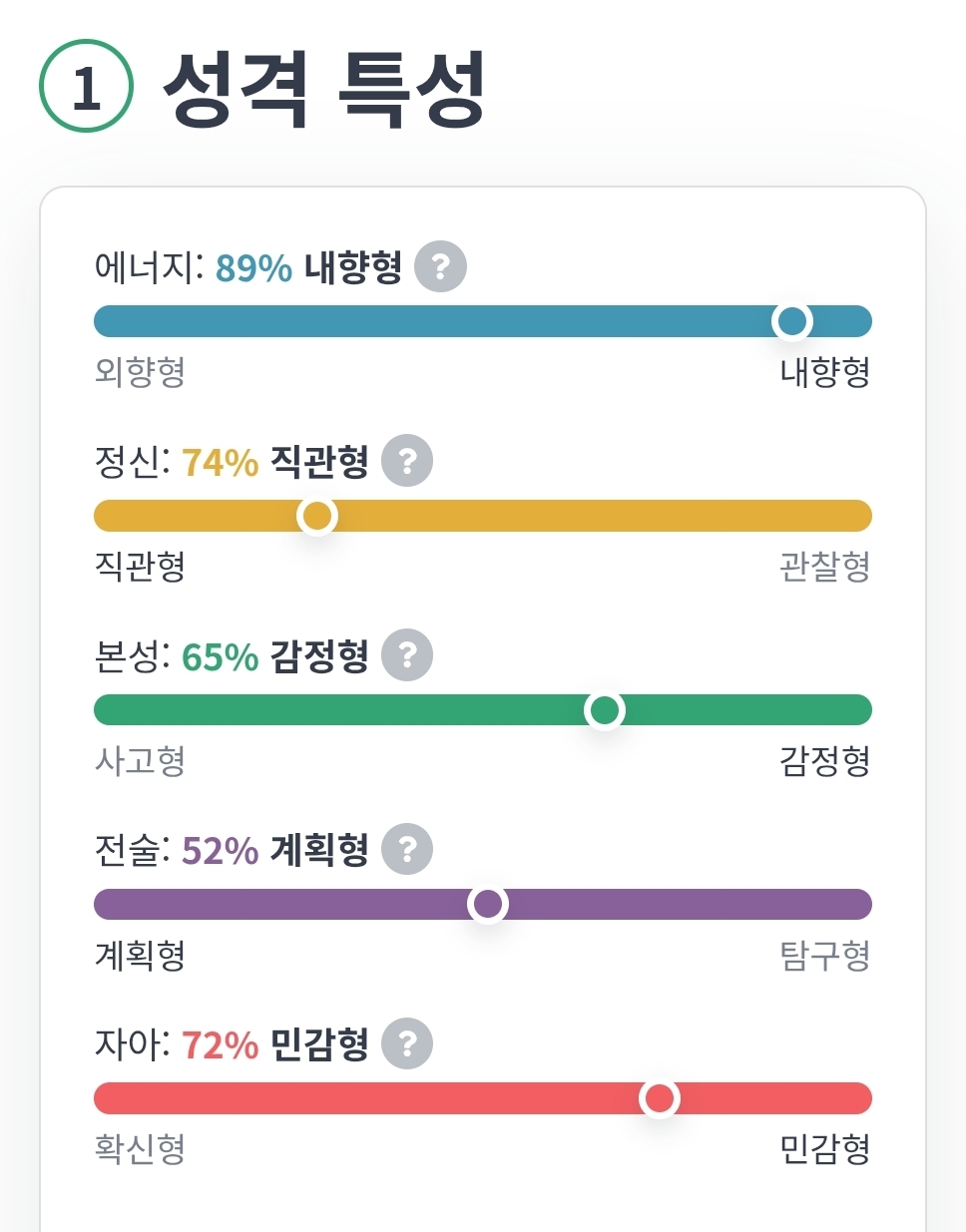966x1232 pixels.
Task: Open the question mark beside 직관형
Action: point(407,461)
